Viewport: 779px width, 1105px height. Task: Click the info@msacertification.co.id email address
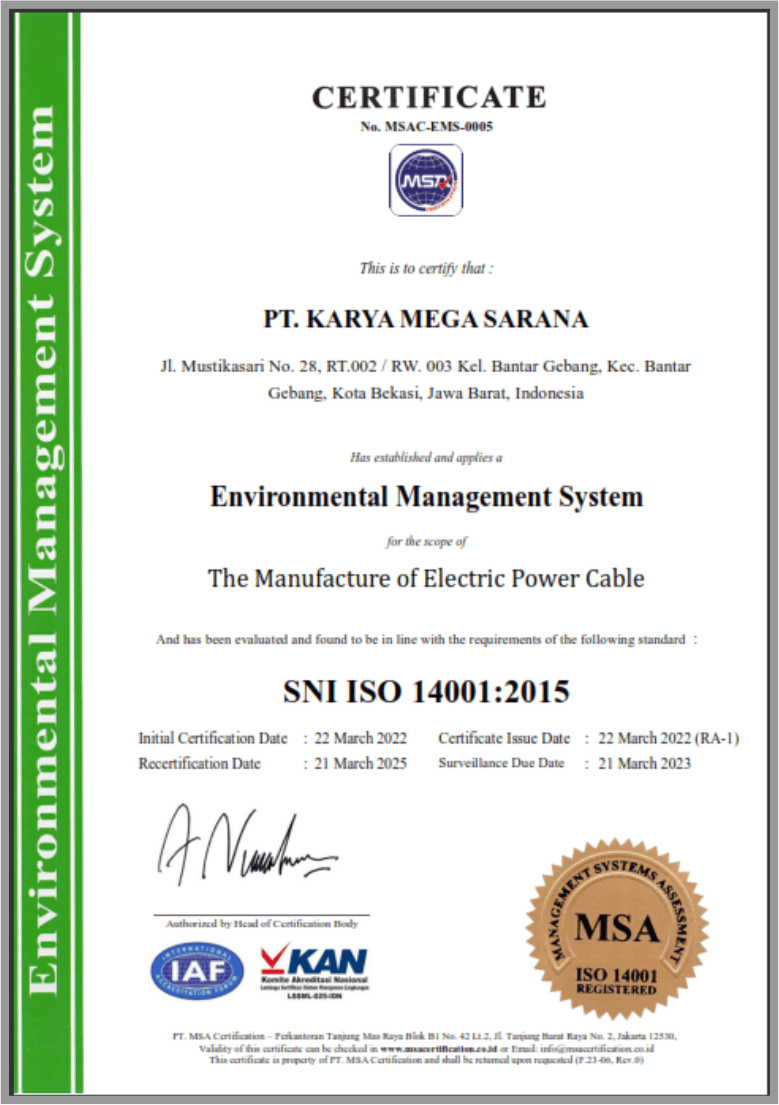tap(597, 1049)
